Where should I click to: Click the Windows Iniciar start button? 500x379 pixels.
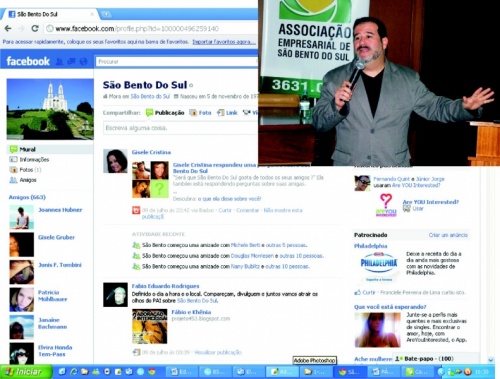tap(26, 371)
